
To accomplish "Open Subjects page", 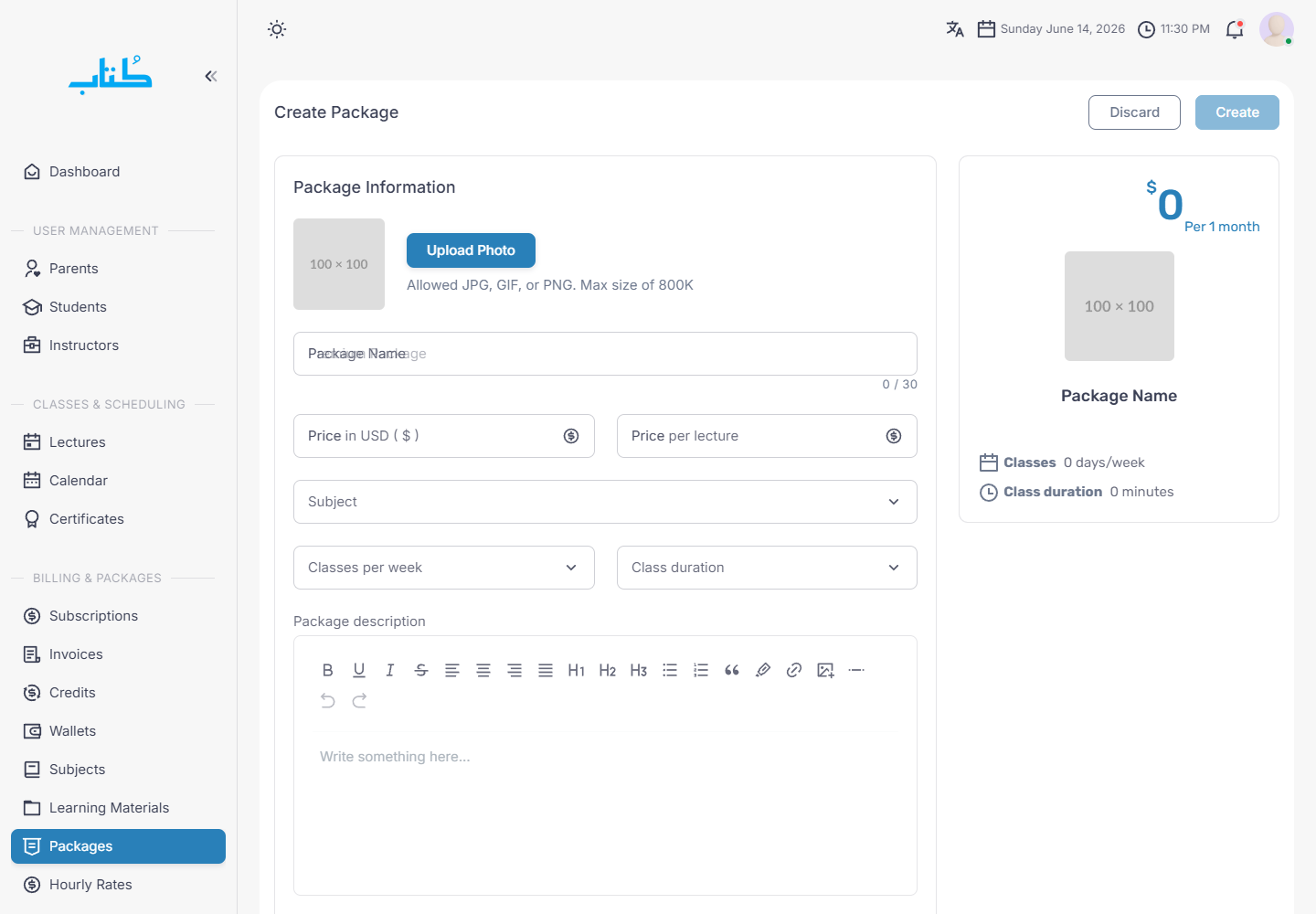I will [118, 770].
